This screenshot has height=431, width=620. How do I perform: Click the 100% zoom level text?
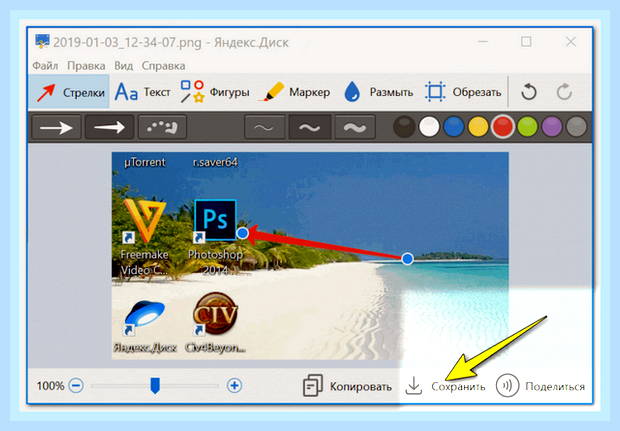pos(50,386)
